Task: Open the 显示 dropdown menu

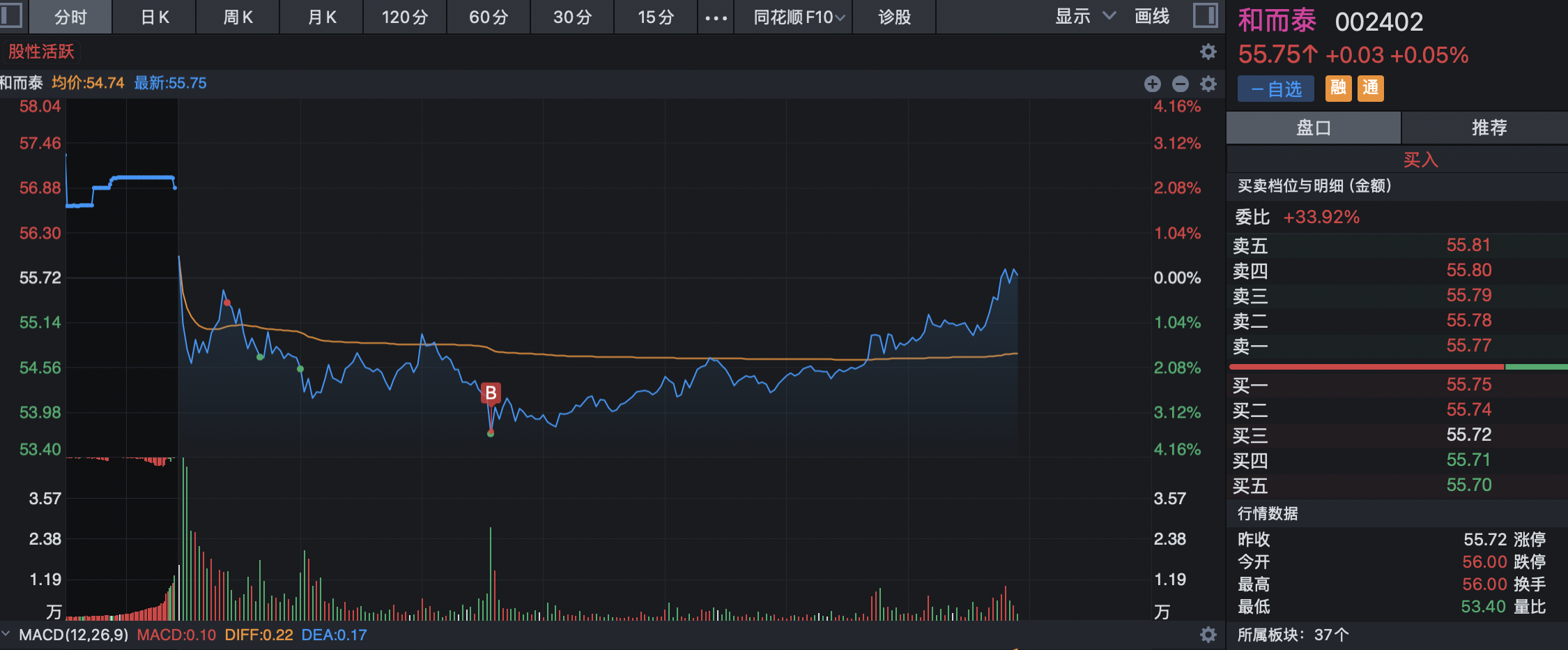Action: [x=1084, y=17]
